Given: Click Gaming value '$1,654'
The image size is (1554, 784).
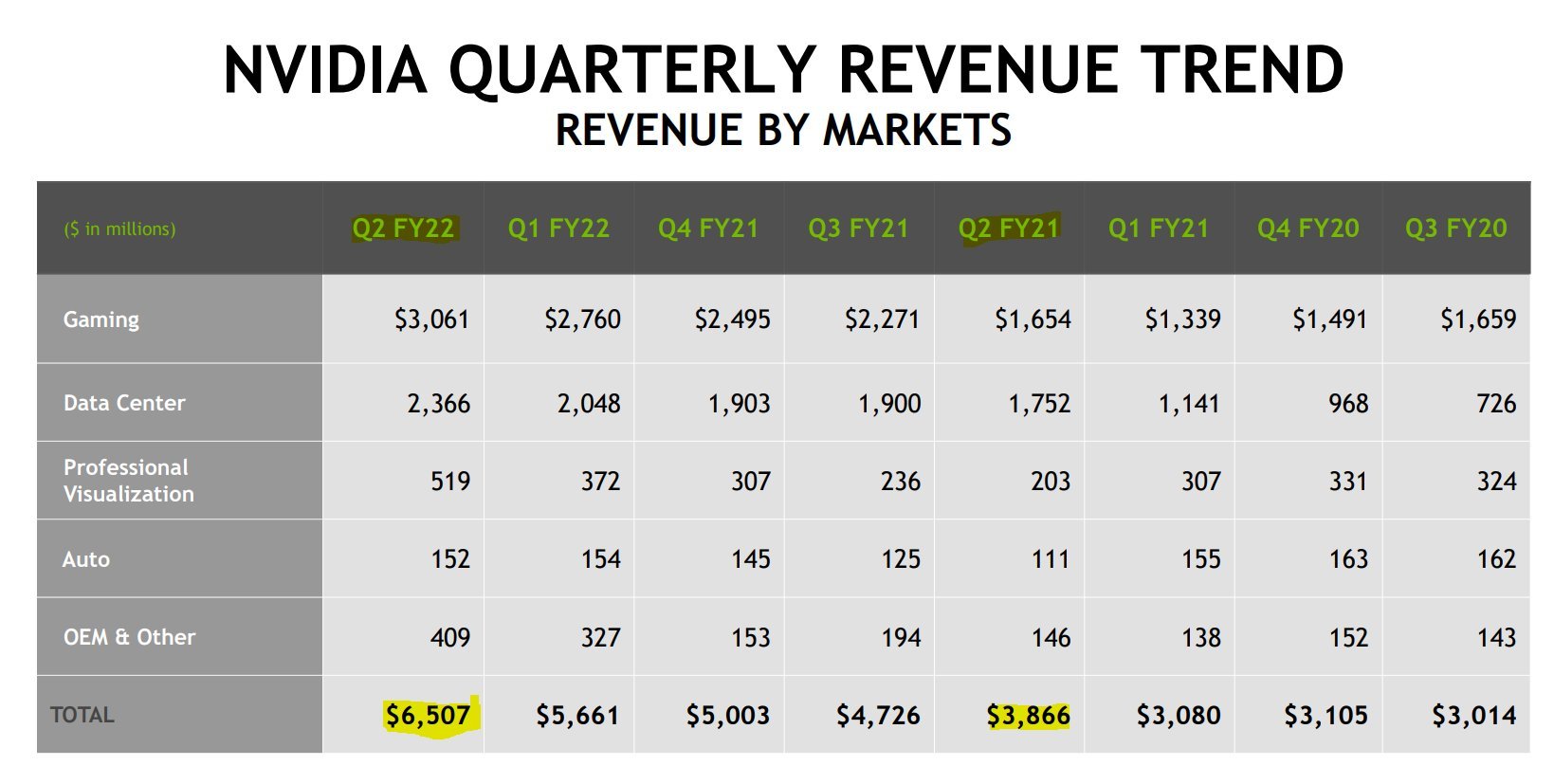Looking at the screenshot, I should 1033,319.
